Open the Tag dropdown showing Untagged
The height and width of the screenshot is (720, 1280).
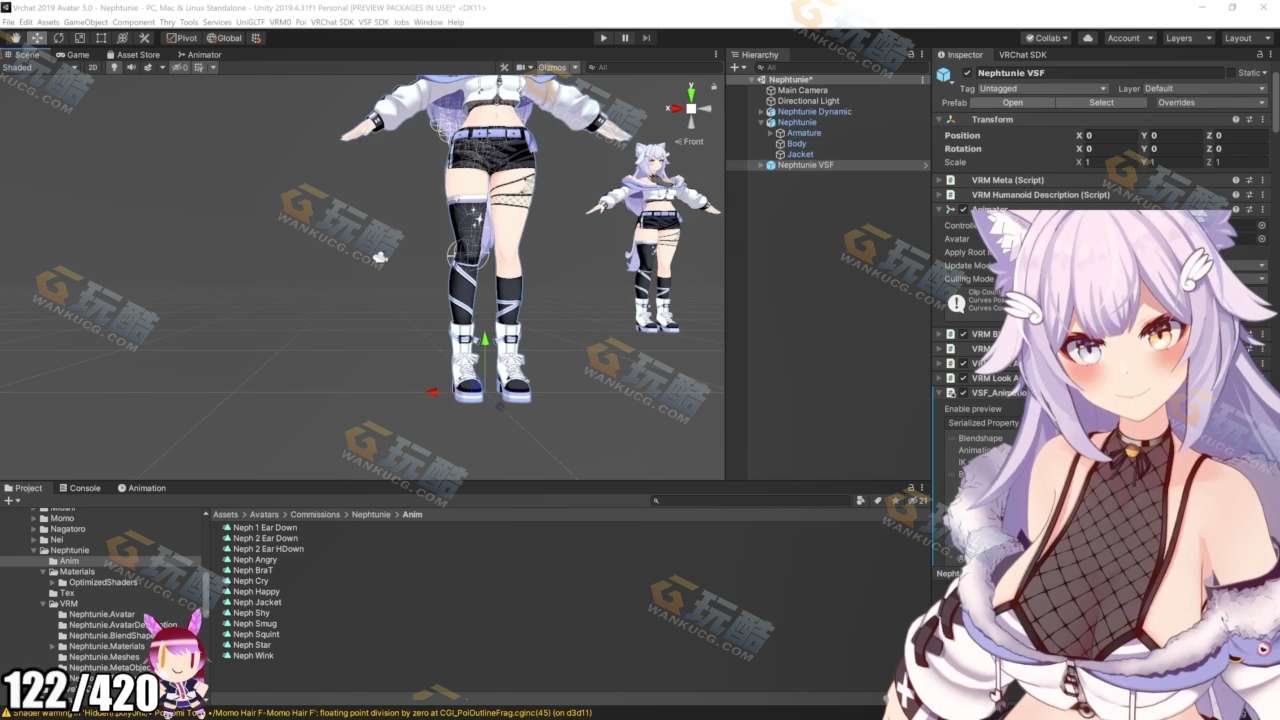1043,88
